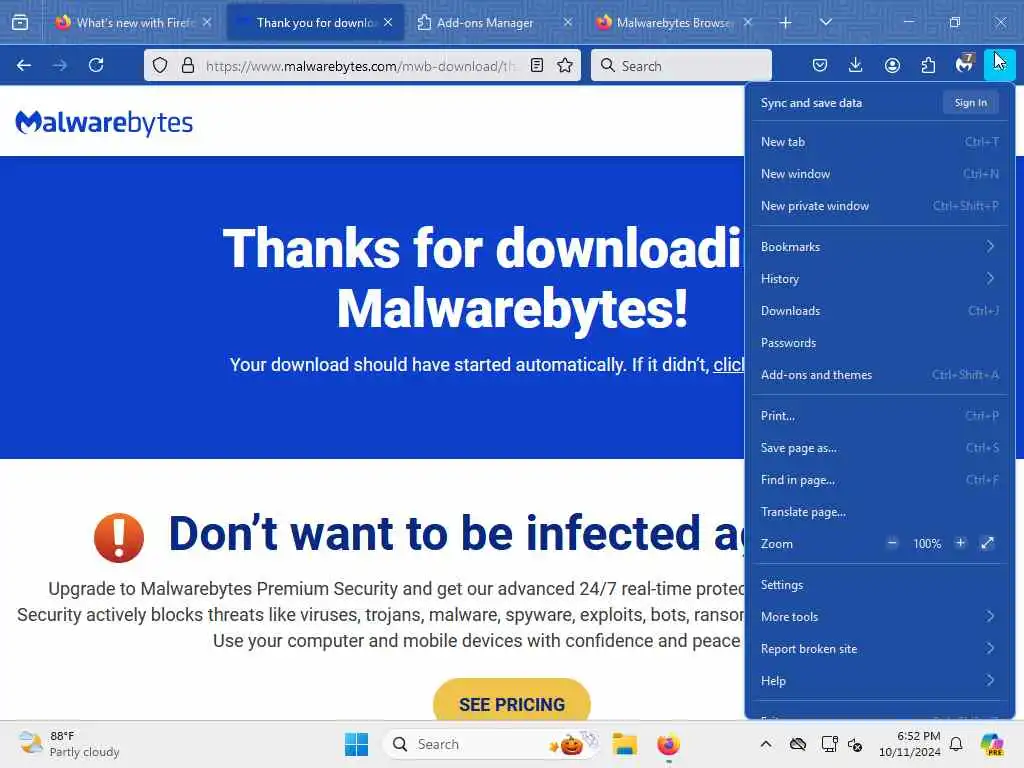
Task: Click the Malwarebytes logo
Action: [104, 122]
